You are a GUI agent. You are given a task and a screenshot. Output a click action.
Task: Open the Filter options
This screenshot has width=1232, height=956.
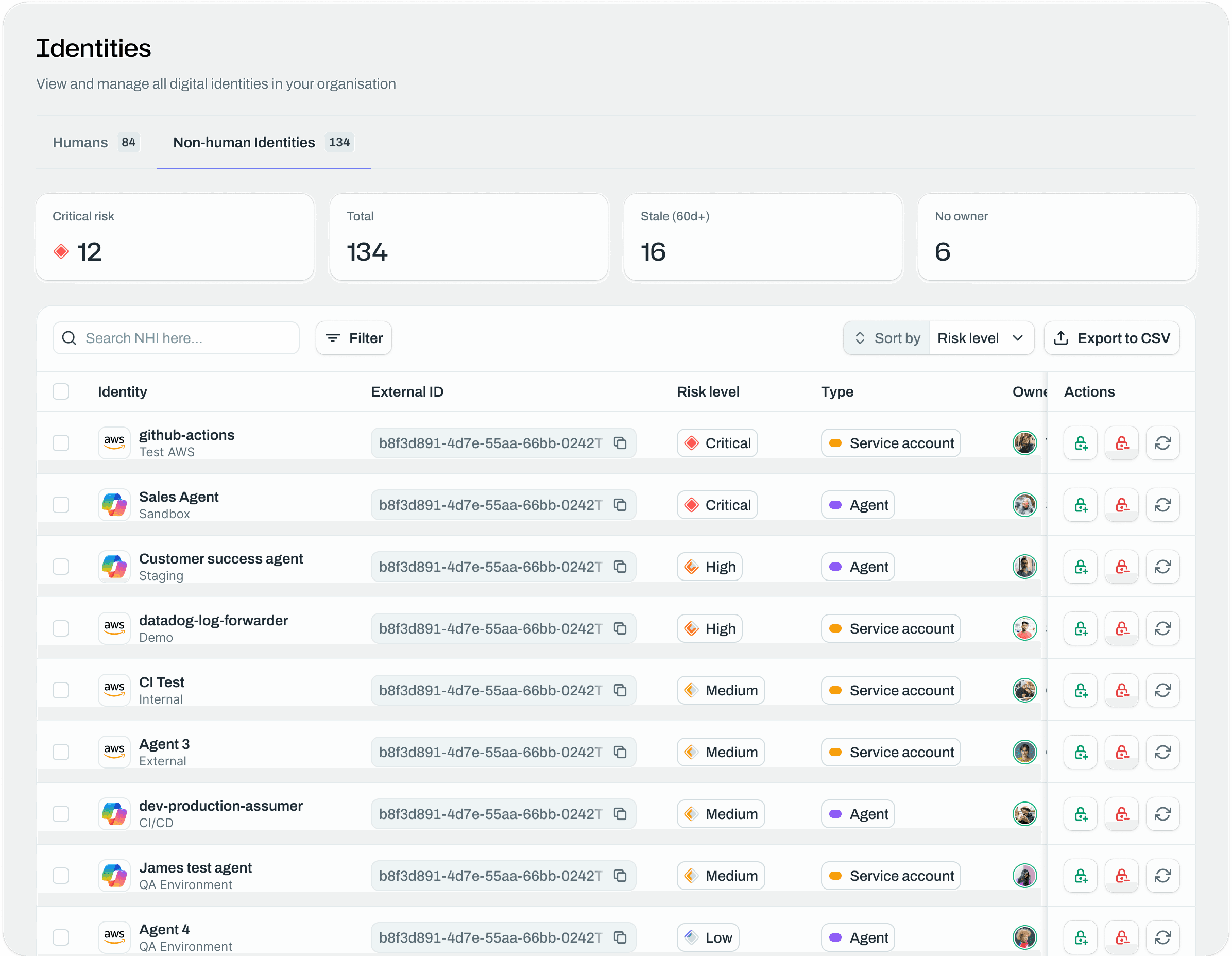(354, 338)
